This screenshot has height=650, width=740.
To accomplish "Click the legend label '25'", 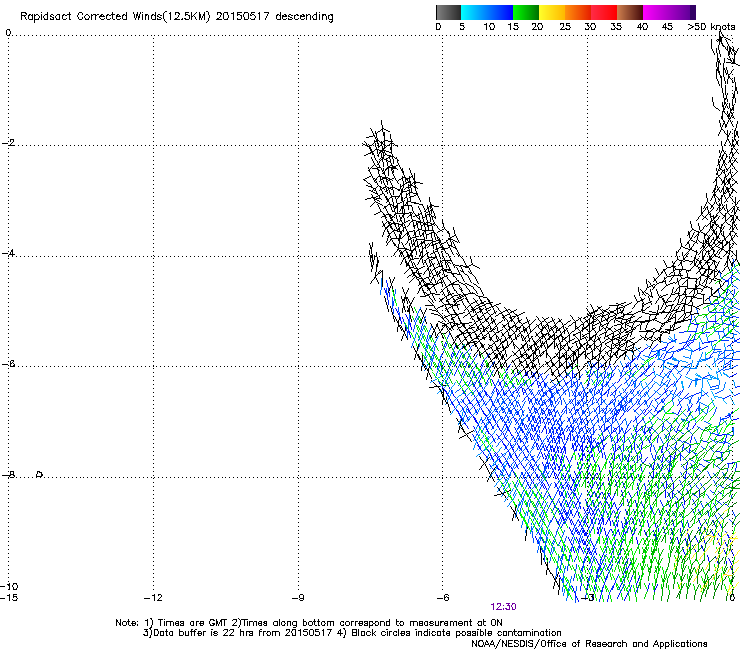I will point(565,27).
